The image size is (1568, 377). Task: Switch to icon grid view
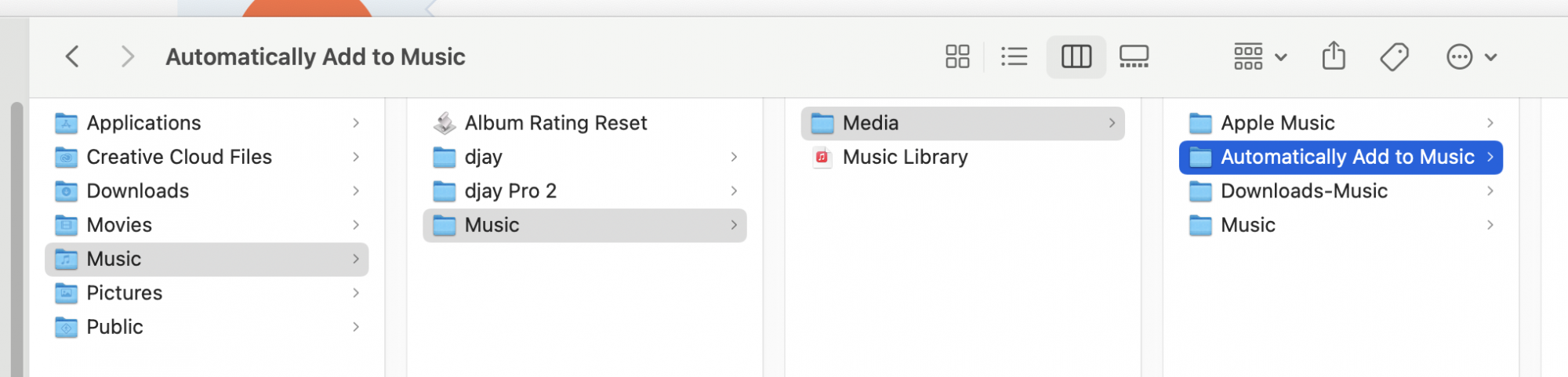[957, 56]
